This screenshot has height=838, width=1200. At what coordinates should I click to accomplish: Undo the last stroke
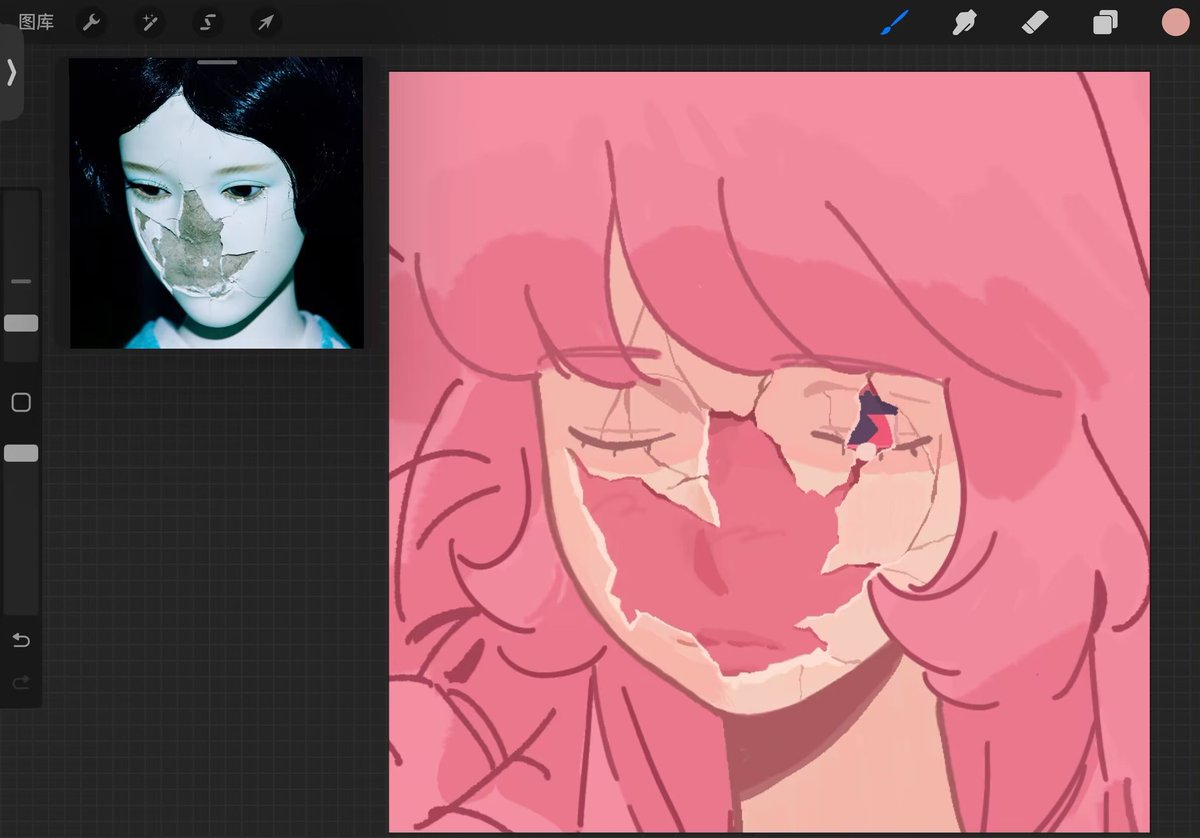coord(21,640)
